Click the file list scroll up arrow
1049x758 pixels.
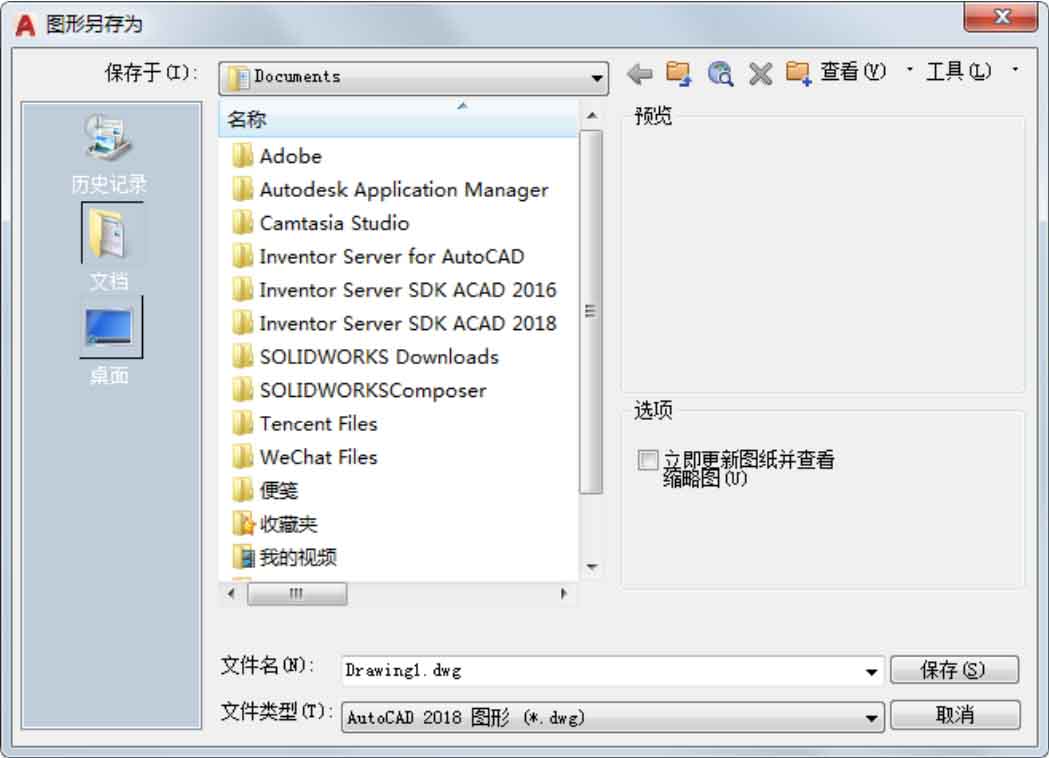[x=591, y=116]
